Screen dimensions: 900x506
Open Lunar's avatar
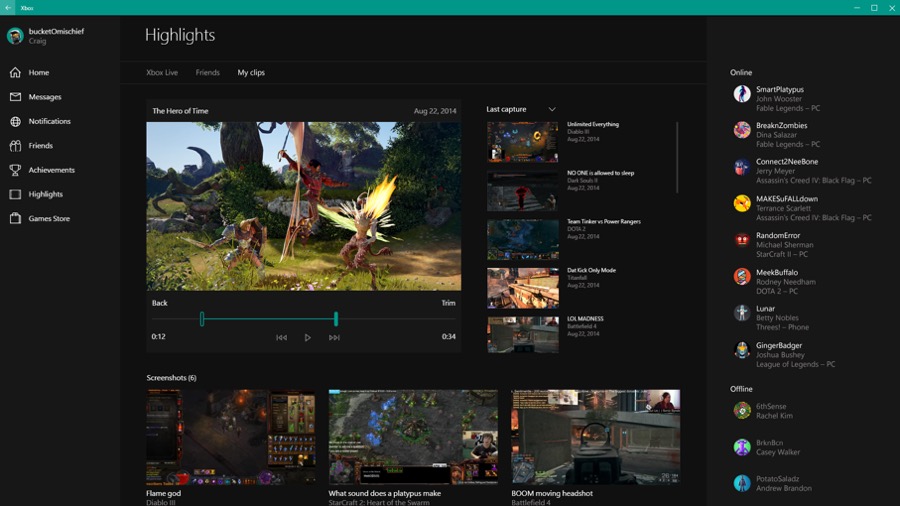(742, 313)
